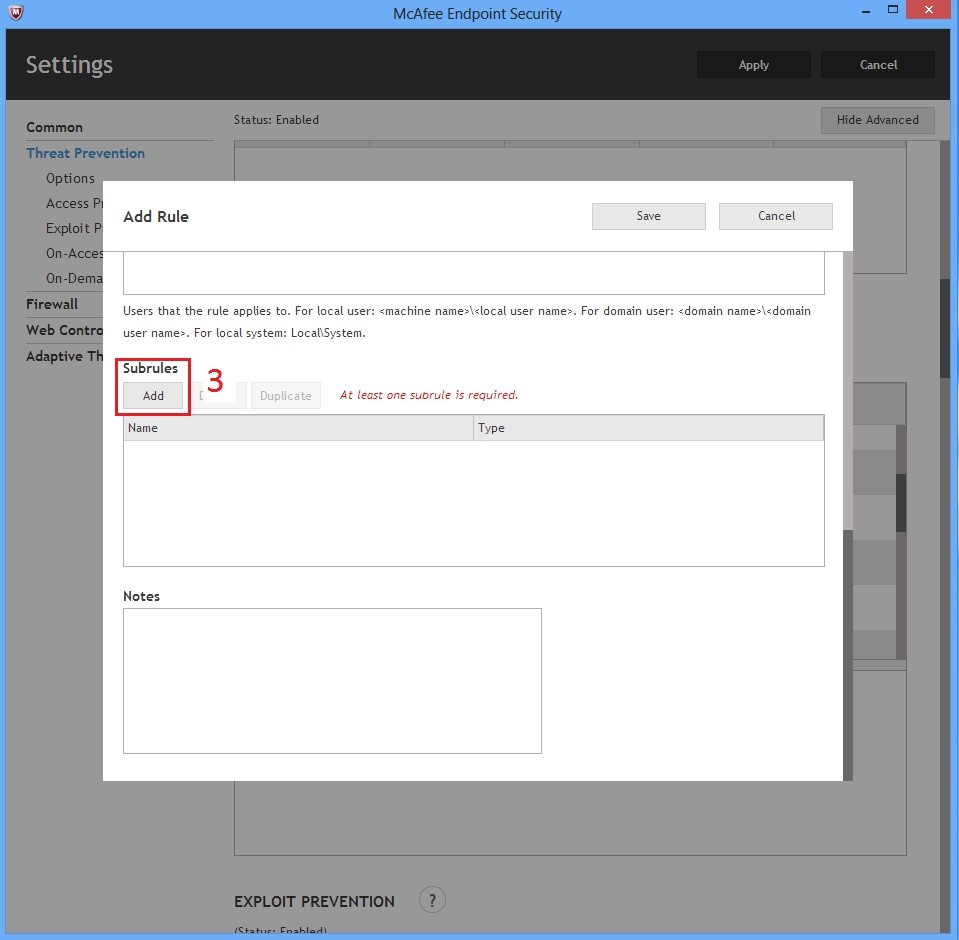Select Threat Prevention in the sidebar
The image size is (959, 940).
85,153
